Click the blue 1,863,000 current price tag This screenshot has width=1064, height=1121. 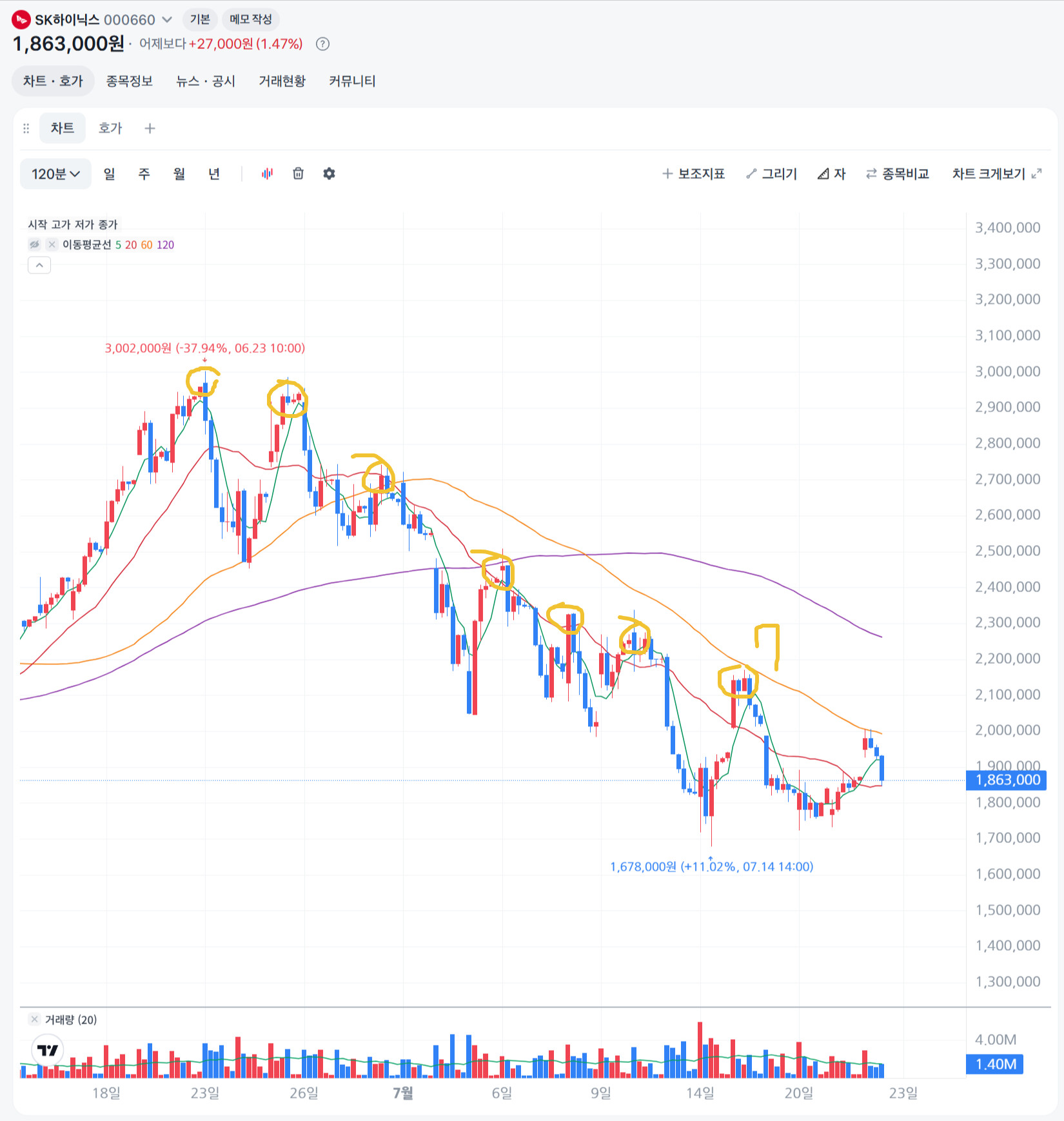coord(1007,780)
